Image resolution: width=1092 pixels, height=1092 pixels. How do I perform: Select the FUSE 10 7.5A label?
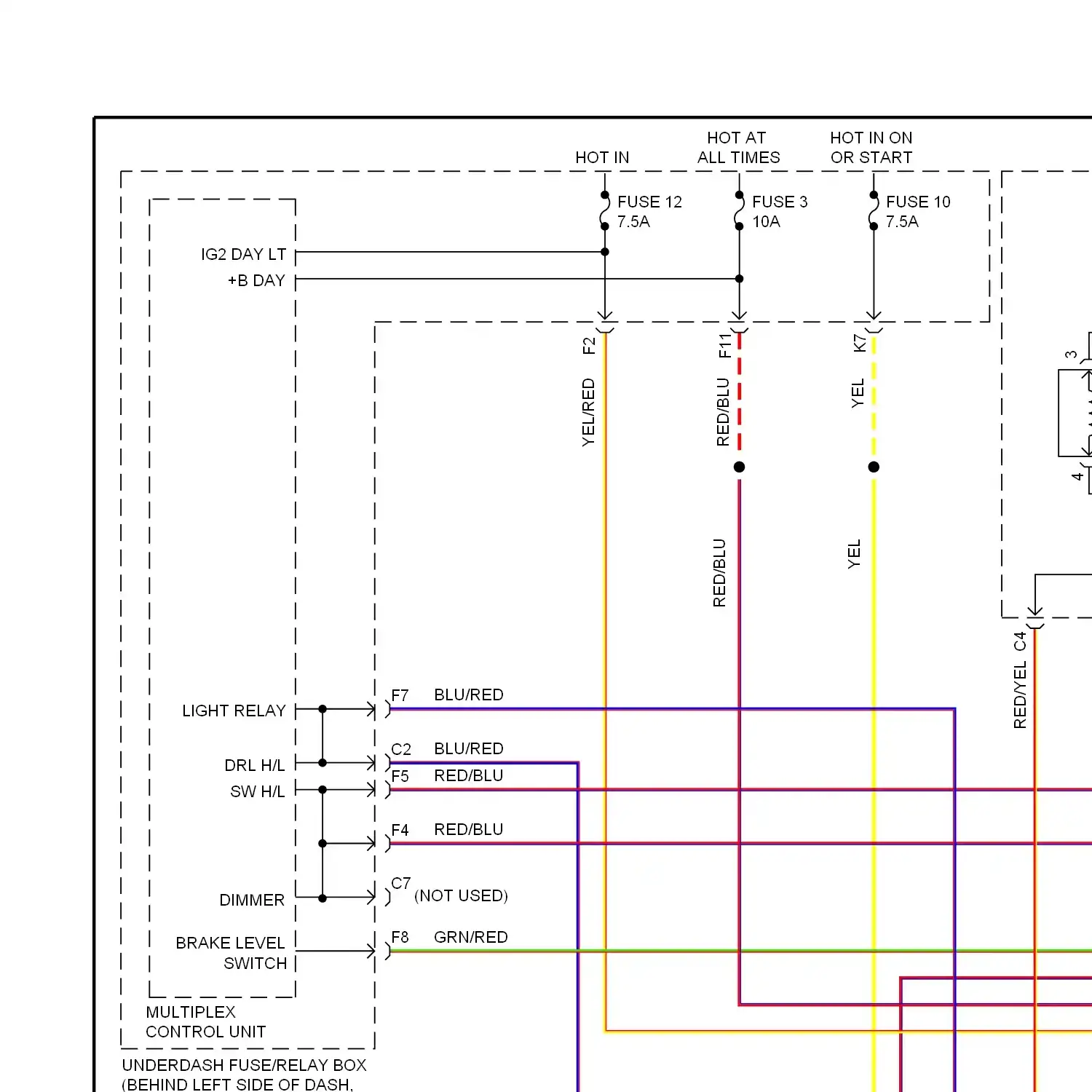pyautogui.click(x=917, y=212)
